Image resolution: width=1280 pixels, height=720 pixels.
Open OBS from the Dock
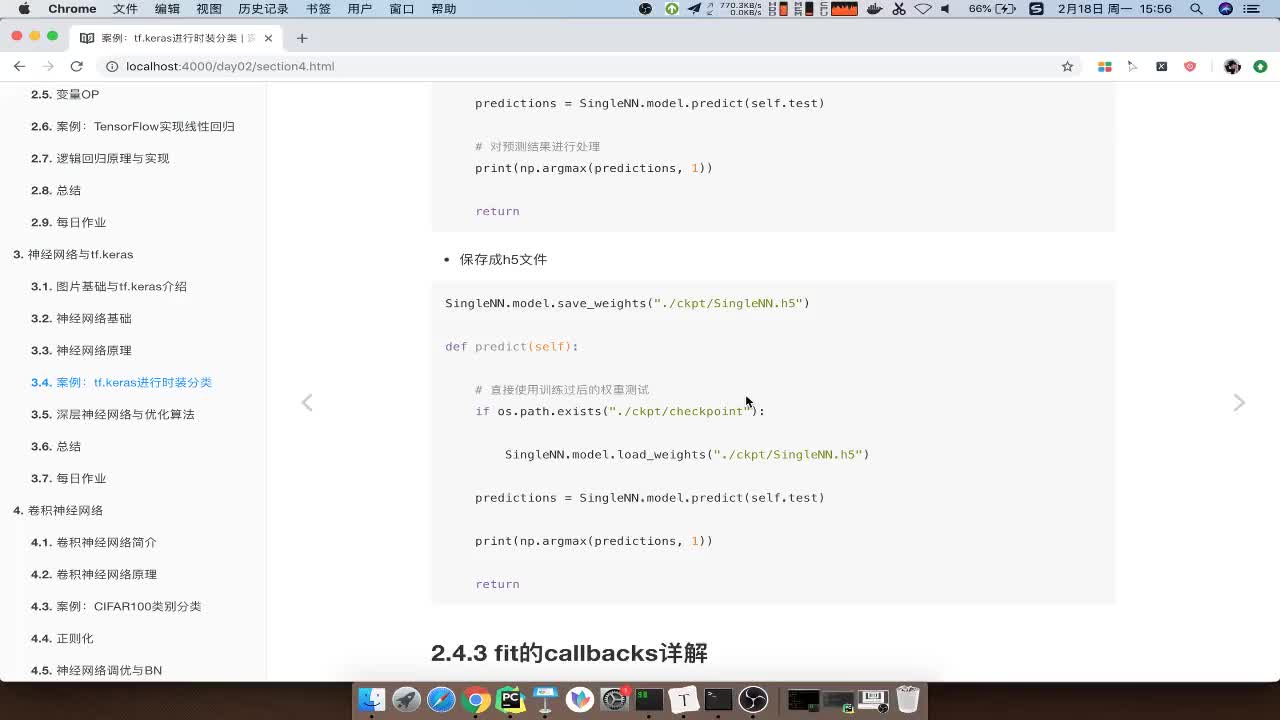[753, 699]
